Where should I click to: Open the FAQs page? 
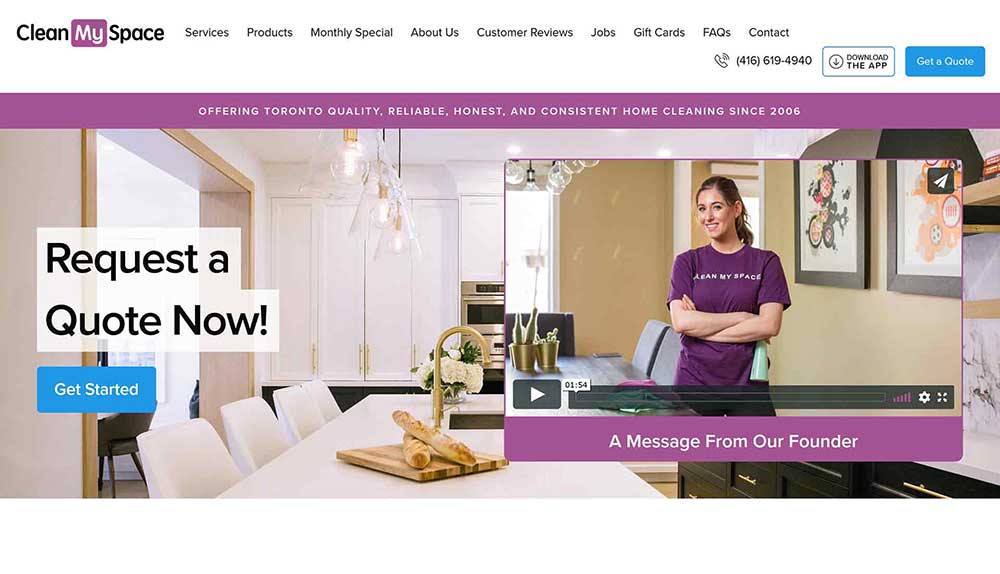717,33
